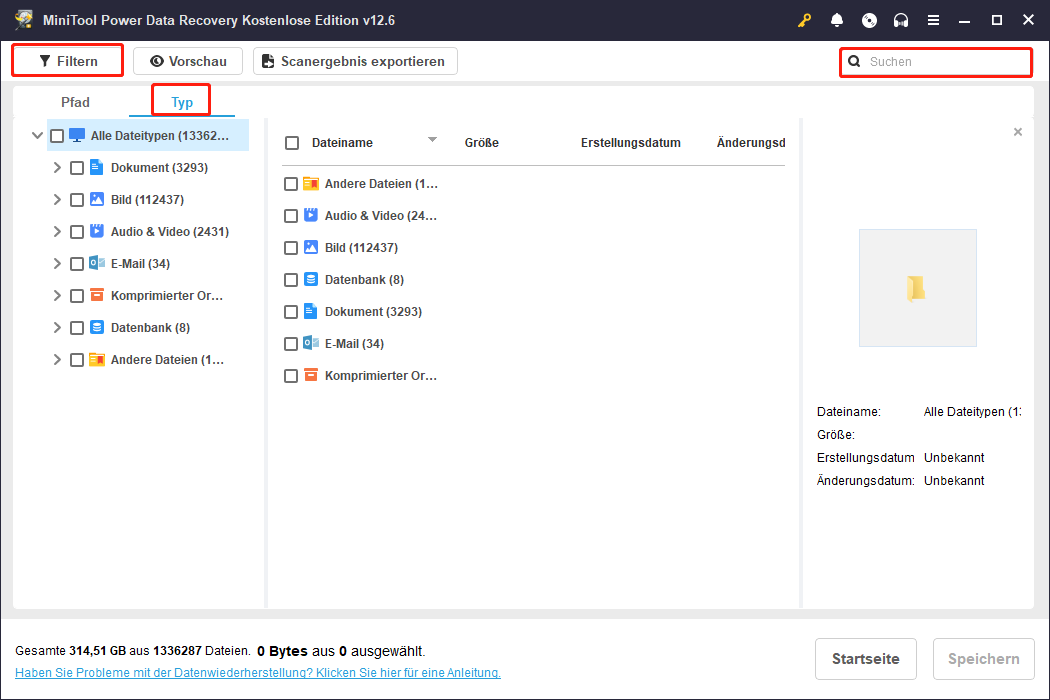Click the Datenbank icon in the file list
Image resolution: width=1050 pixels, height=700 pixels.
point(311,279)
